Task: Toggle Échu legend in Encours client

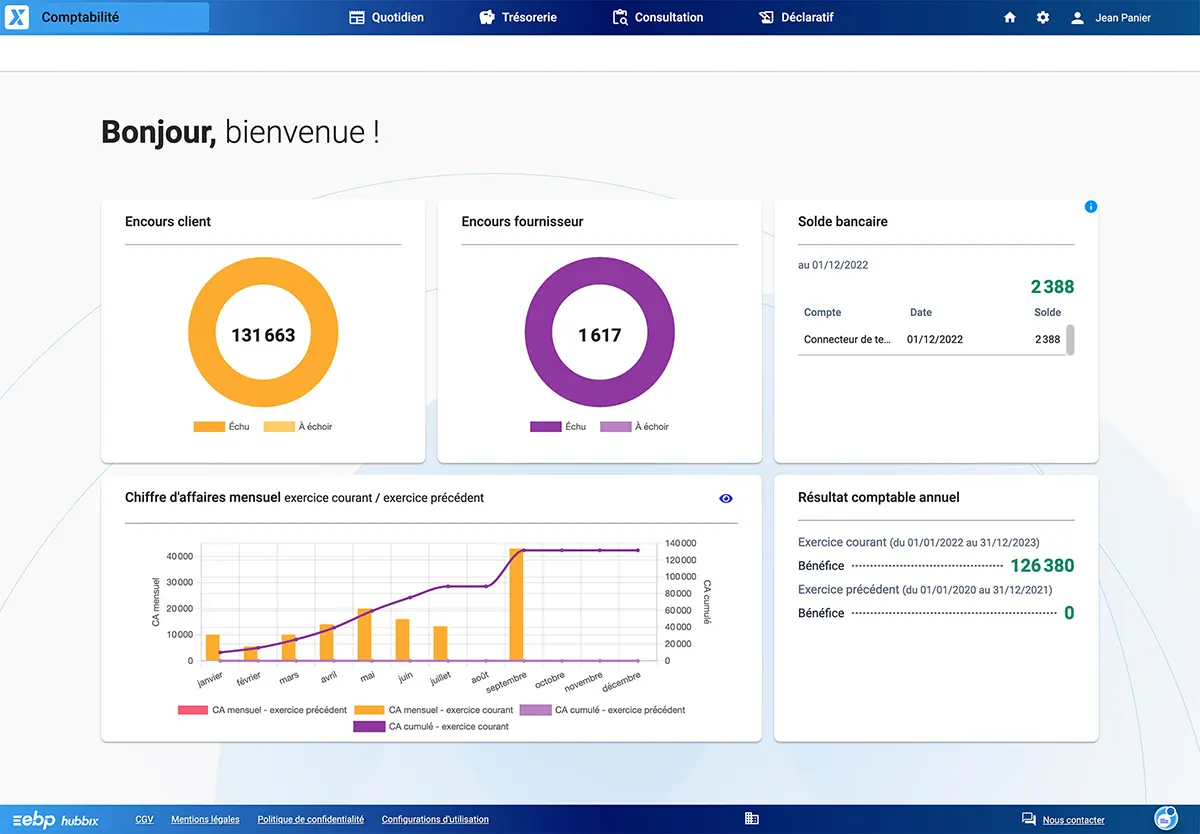Action: click(222, 427)
